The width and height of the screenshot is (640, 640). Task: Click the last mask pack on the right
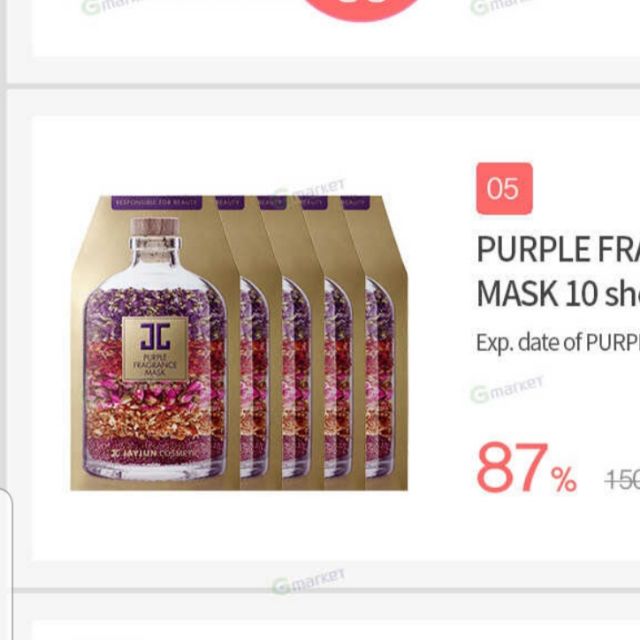point(384,343)
